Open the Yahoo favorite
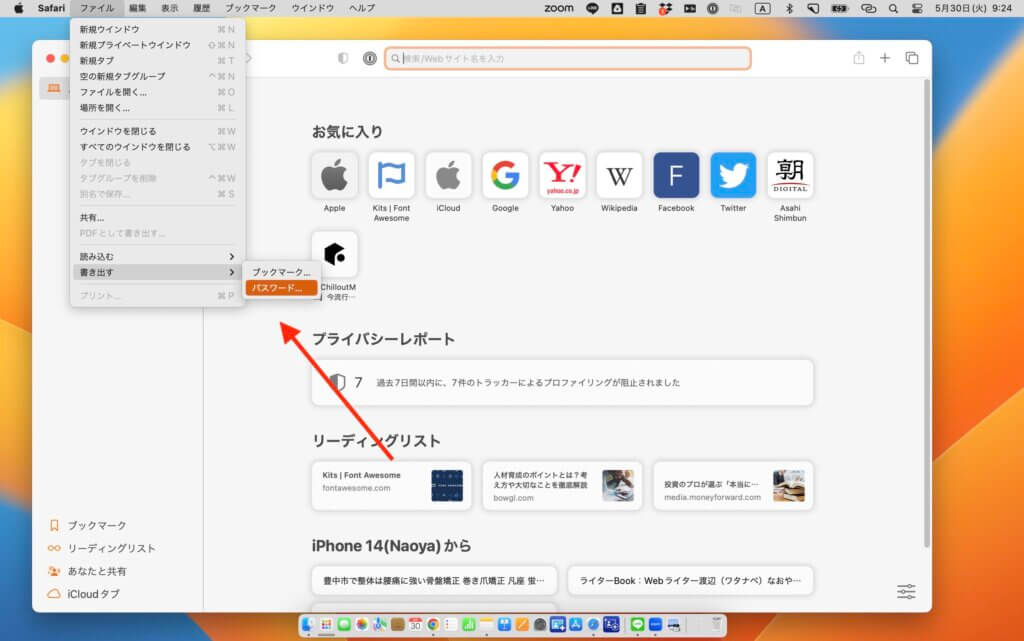1024x641 pixels. 562,175
